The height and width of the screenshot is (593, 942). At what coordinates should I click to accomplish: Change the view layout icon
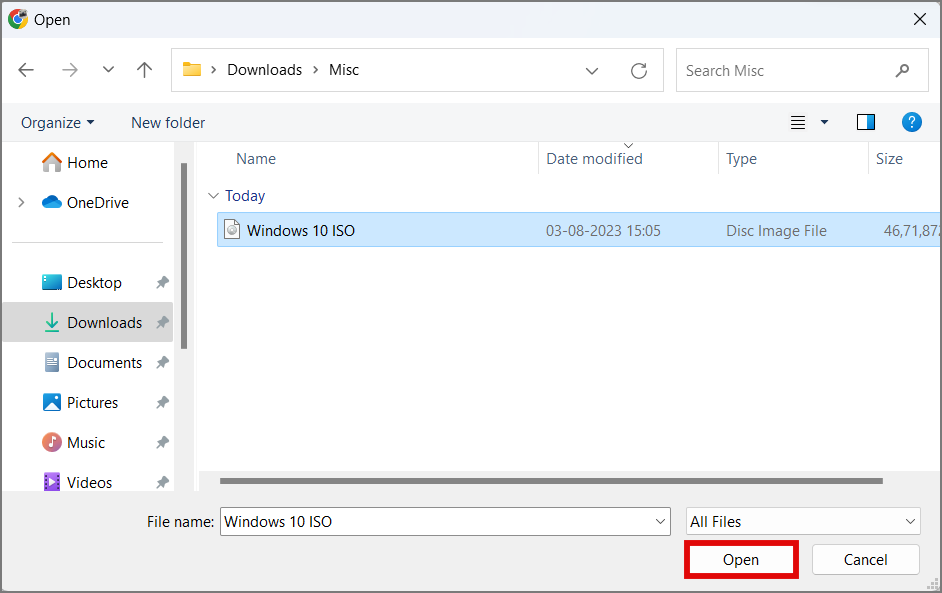(798, 123)
